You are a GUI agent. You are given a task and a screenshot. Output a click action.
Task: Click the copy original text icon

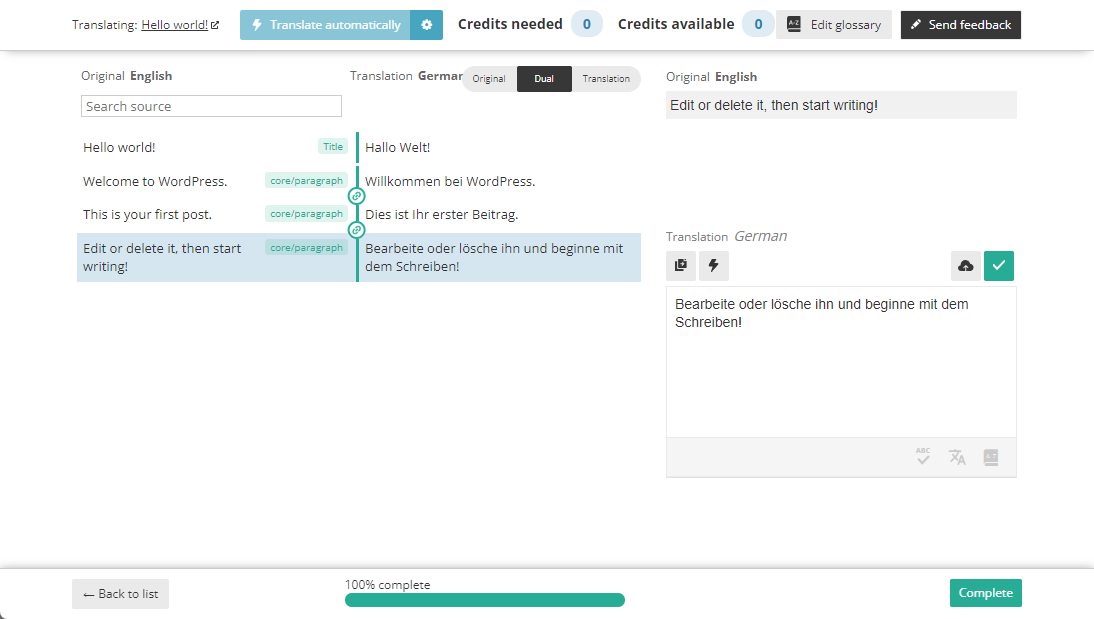681,265
